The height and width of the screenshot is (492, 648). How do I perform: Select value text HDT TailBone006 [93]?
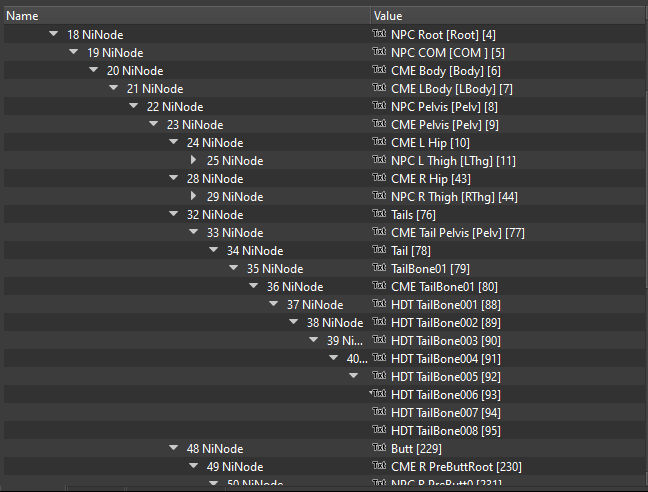tap(446, 395)
